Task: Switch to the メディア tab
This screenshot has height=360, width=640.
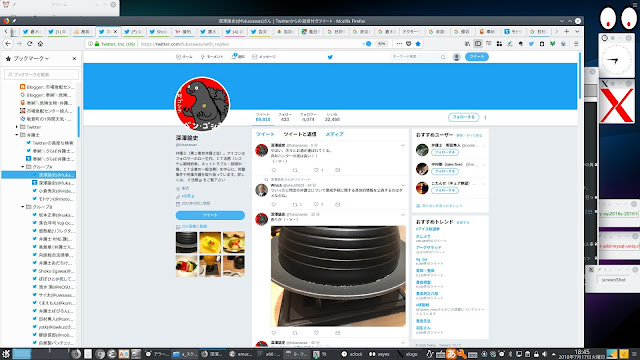Action: coord(334,134)
